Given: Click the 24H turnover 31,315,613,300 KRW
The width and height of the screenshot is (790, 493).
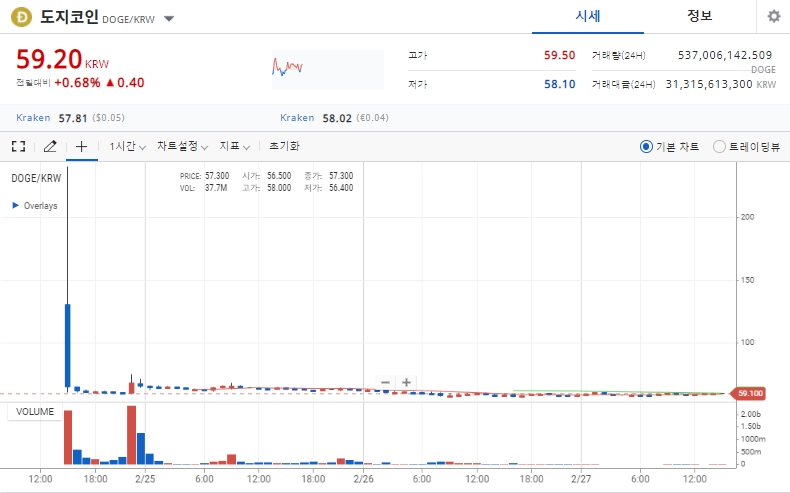Looking at the screenshot, I should 720,84.
